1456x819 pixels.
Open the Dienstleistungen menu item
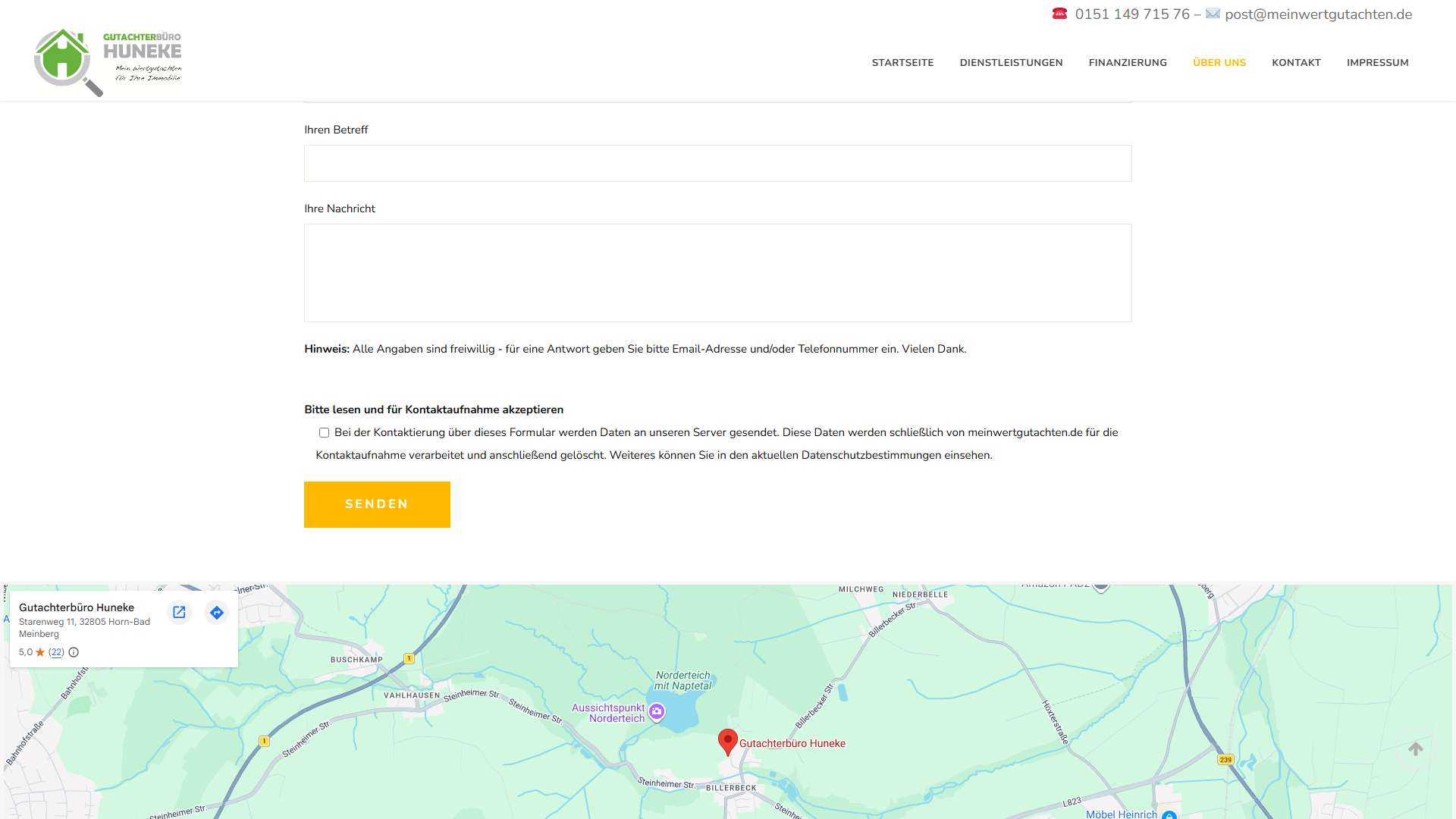[1011, 63]
